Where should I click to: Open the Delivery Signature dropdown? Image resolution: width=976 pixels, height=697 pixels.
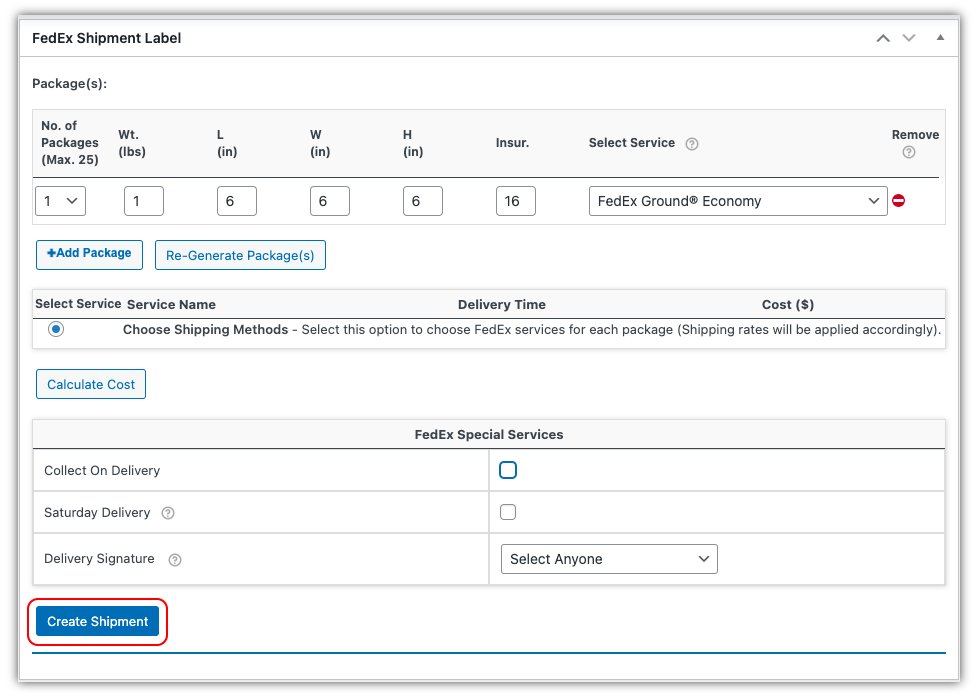(x=609, y=559)
